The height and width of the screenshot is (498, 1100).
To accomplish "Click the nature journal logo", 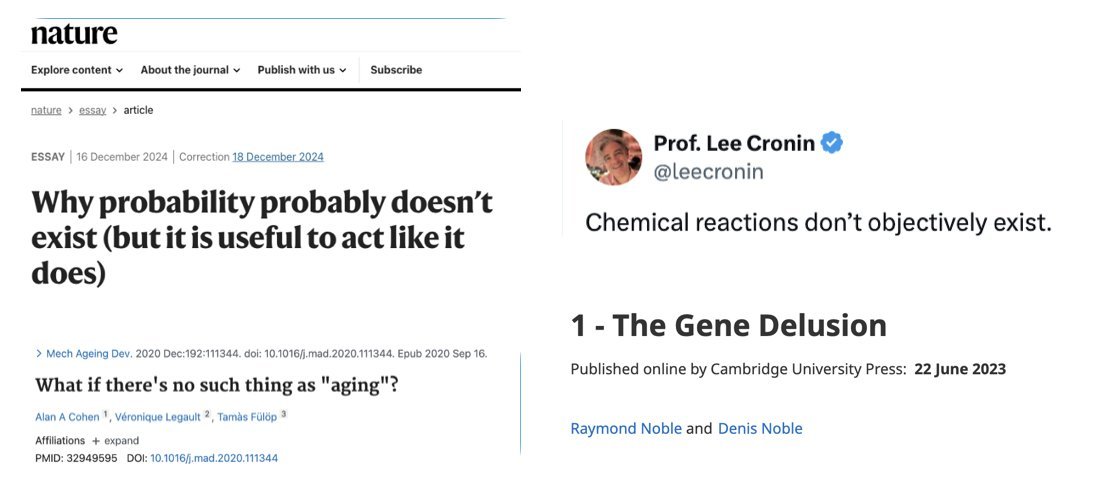I will (x=74, y=34).
